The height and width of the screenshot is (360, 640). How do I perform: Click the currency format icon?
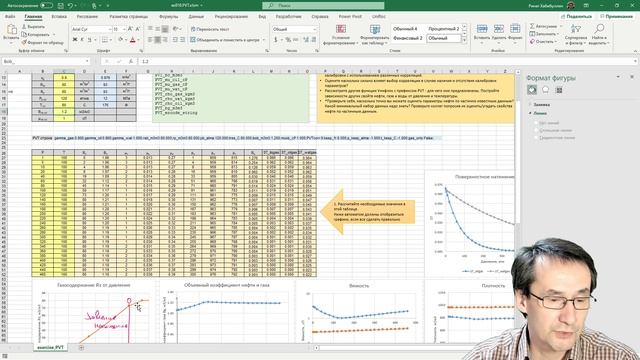click(276, 40)
